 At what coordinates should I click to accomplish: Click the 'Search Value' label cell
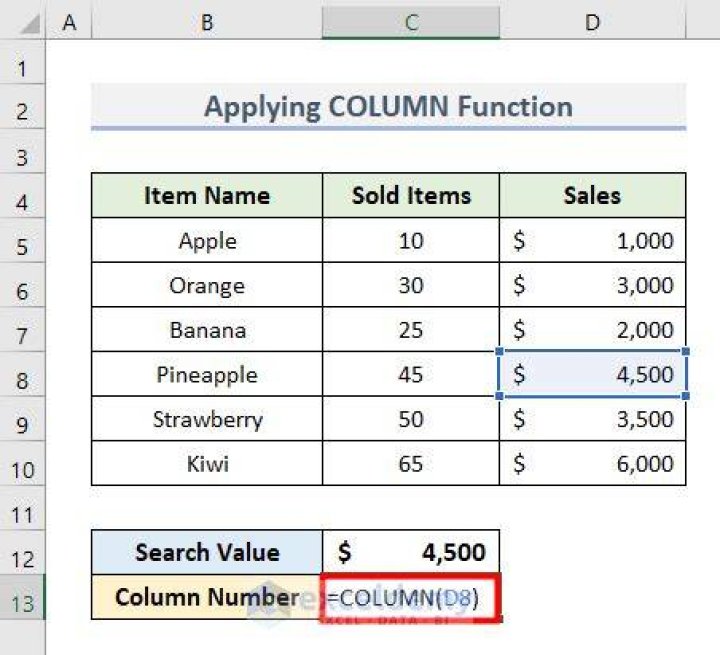[x=207, y=552]
